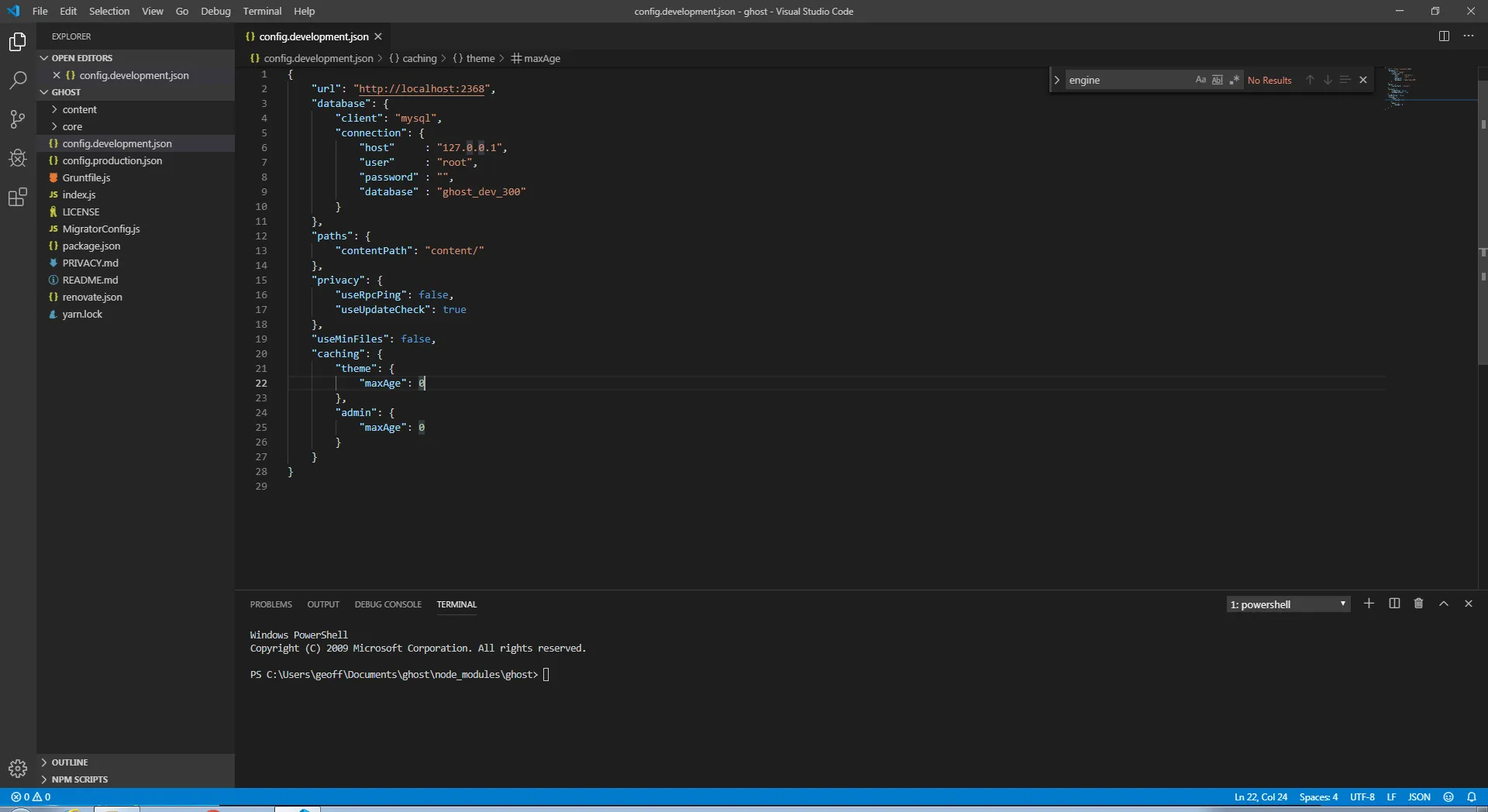Select the Source Control icon
This screenshot has height=812, width=1488.
pos(17,119)
